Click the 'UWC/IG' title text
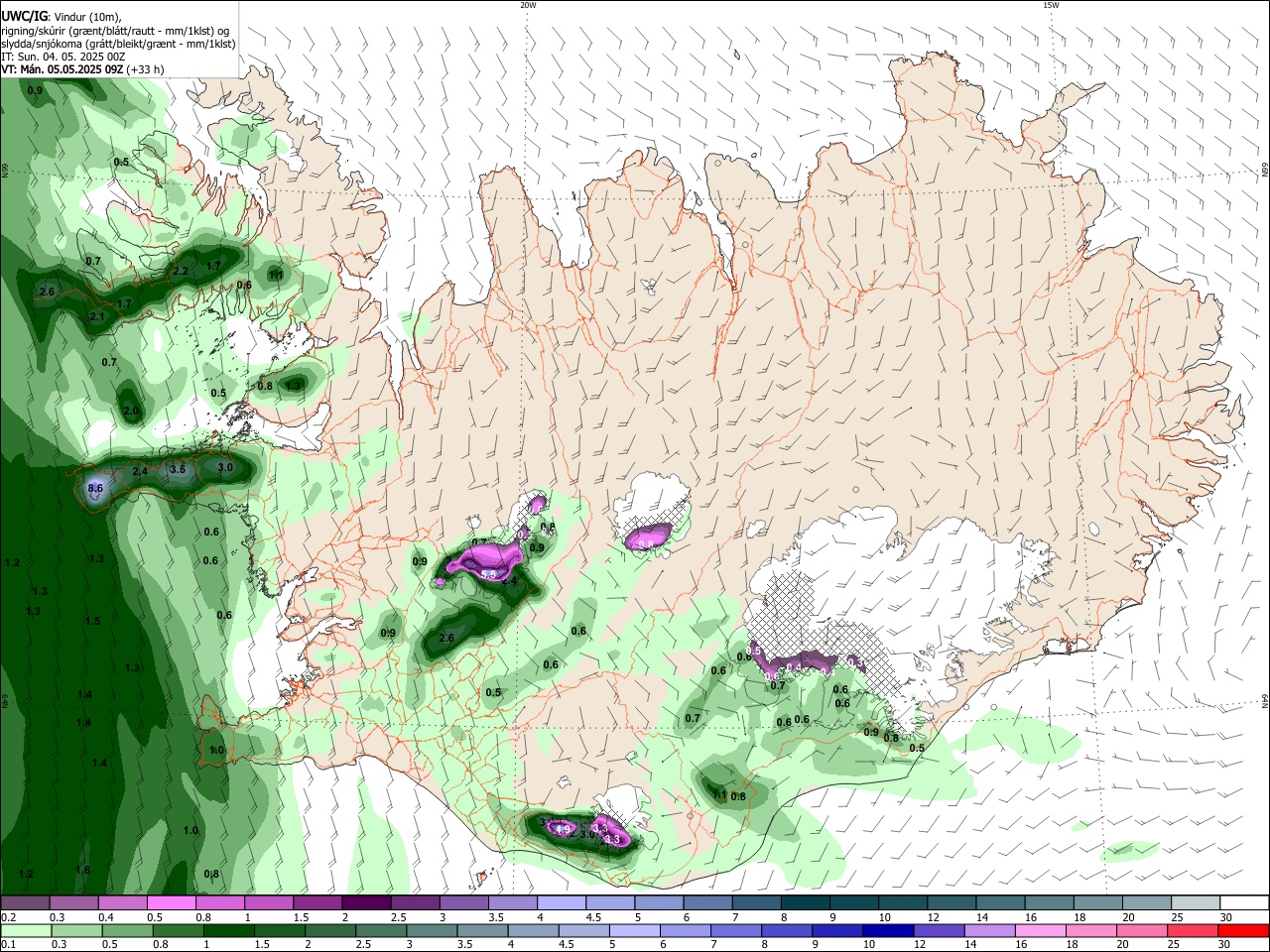This screenshot has width=1270, height=952. (24, 16)
